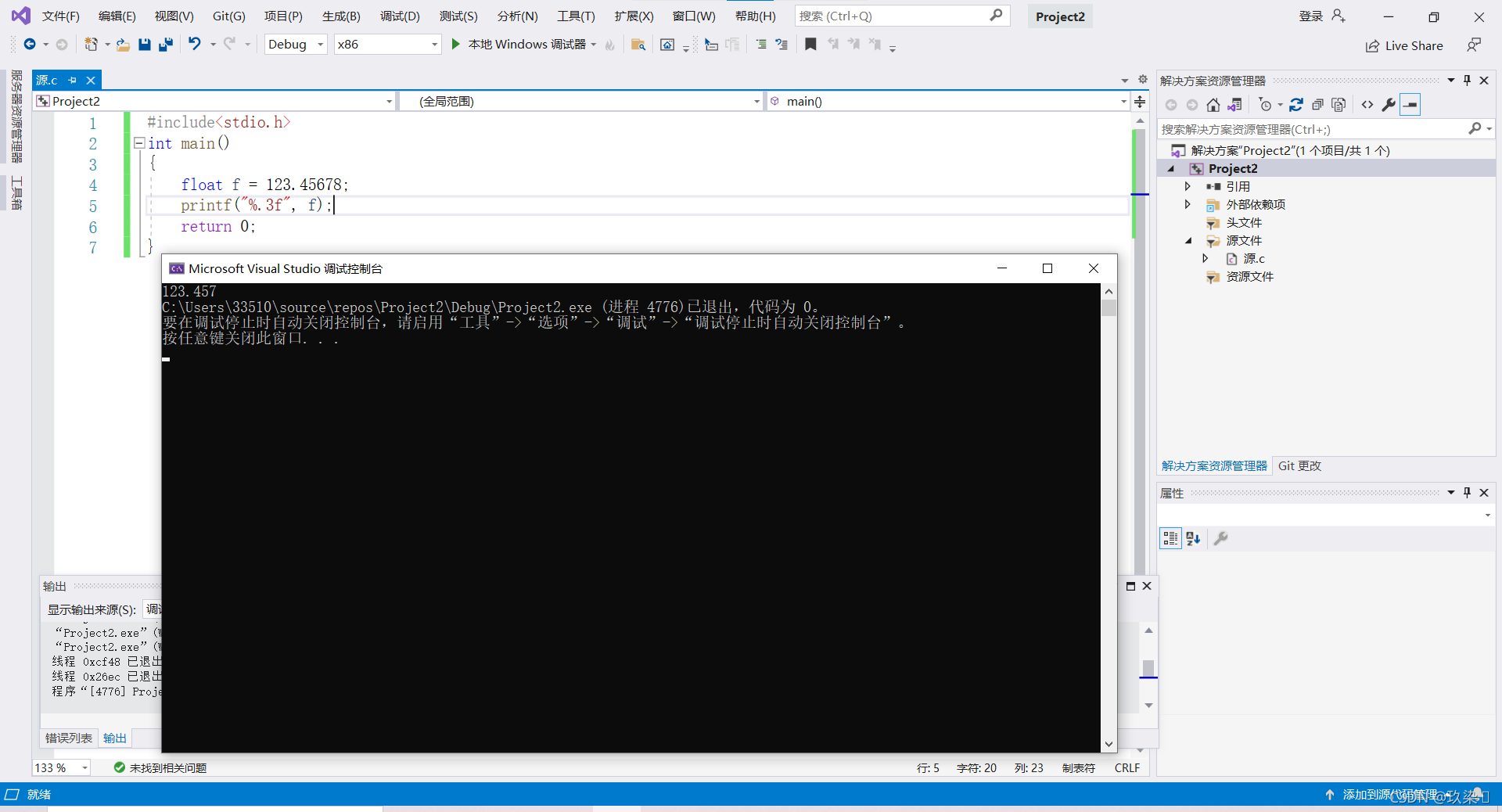Collapse all items in Solution Explorer
Screen dimensions: 1502x812
(x=1317, y=105)
